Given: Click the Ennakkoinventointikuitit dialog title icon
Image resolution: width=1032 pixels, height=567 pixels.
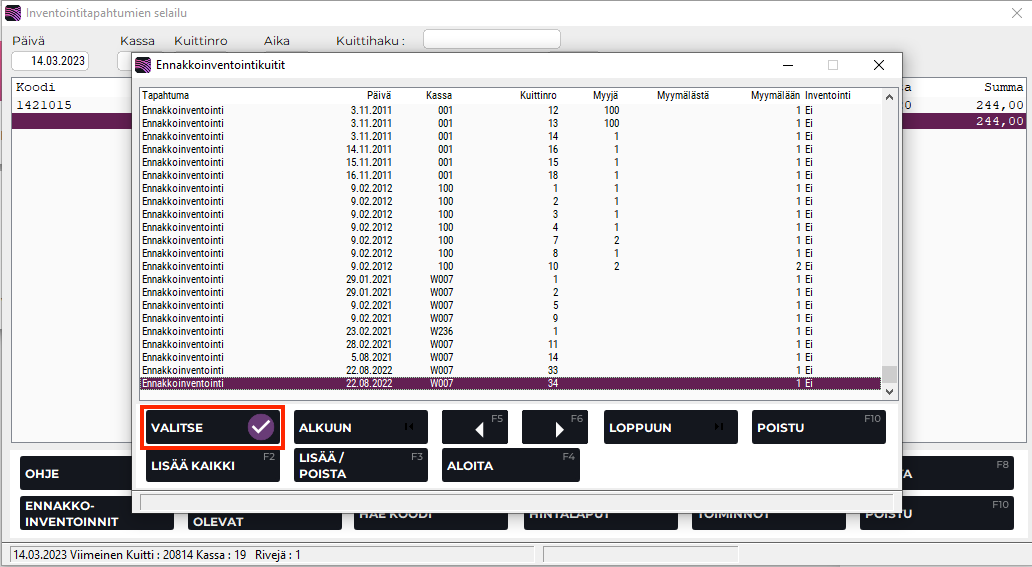Looking at the screenshot, I should point(144,65).
